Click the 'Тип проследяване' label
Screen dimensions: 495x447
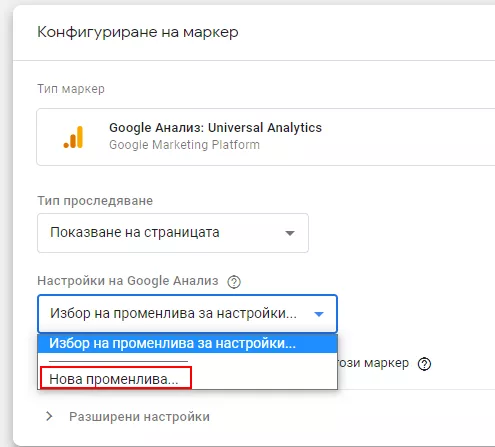click(95, 201)
